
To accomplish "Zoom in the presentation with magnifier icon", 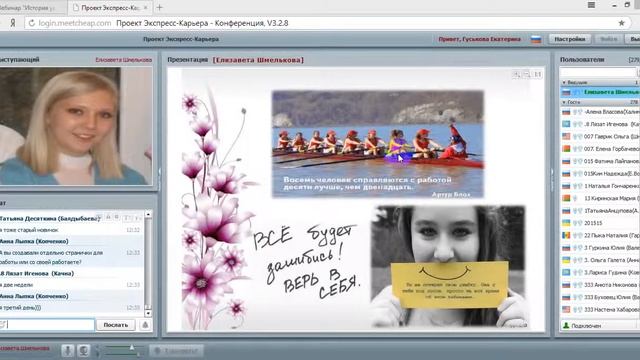I will pos(516,74).
